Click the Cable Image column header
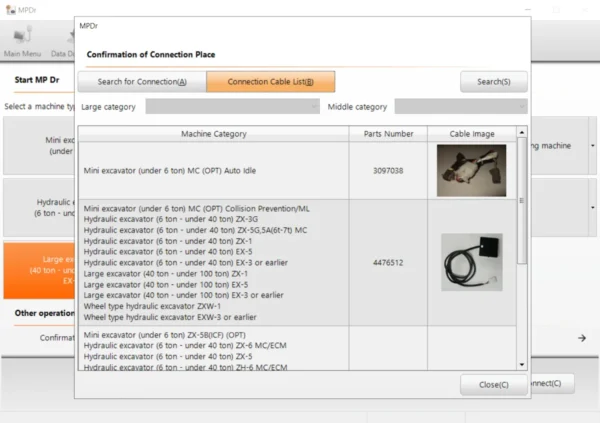The height and width of the screenshot is (423, 600). (472, 134)
